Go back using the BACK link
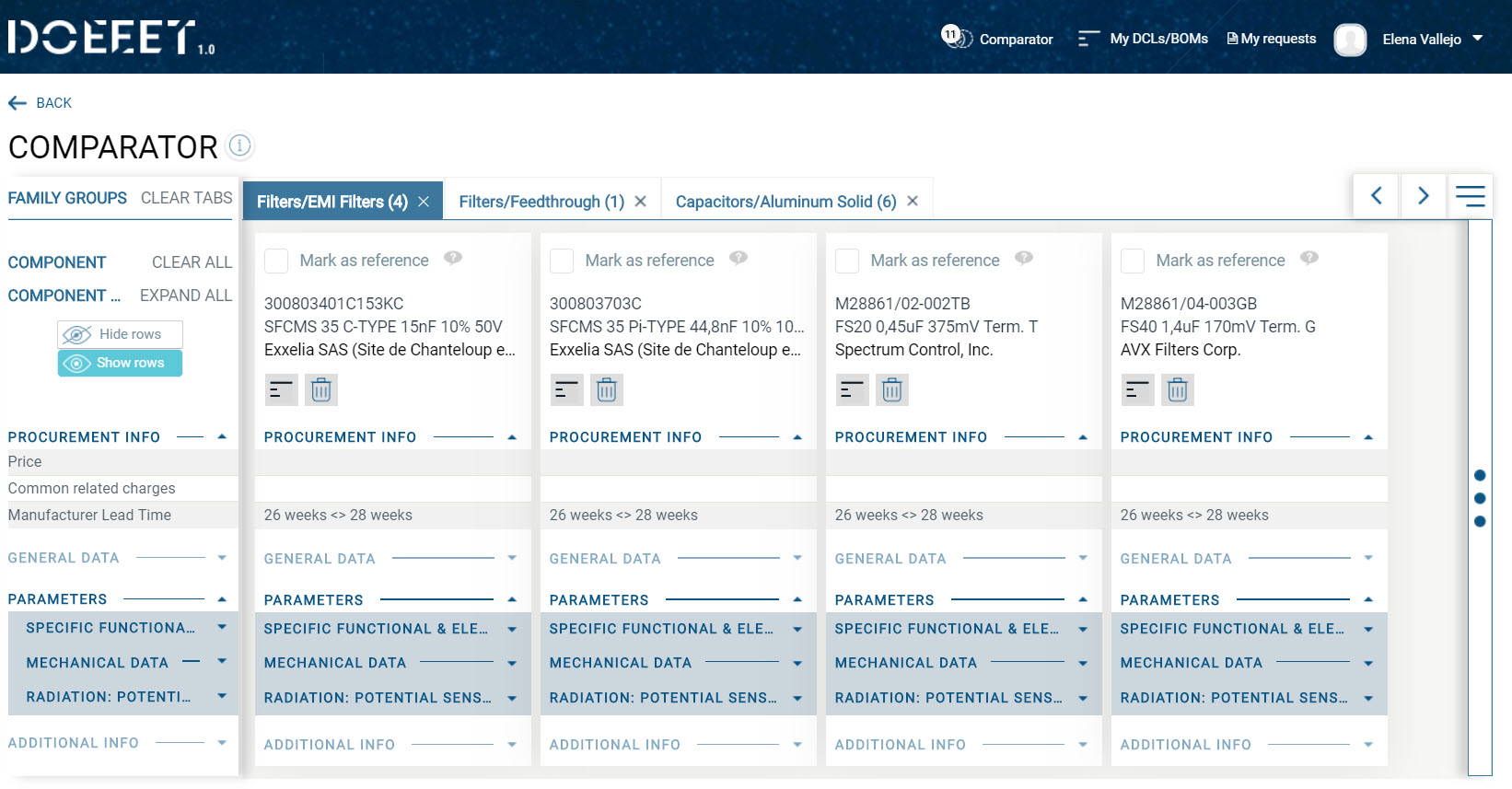This screenshot has height=789, width=1512. point(40,103)
